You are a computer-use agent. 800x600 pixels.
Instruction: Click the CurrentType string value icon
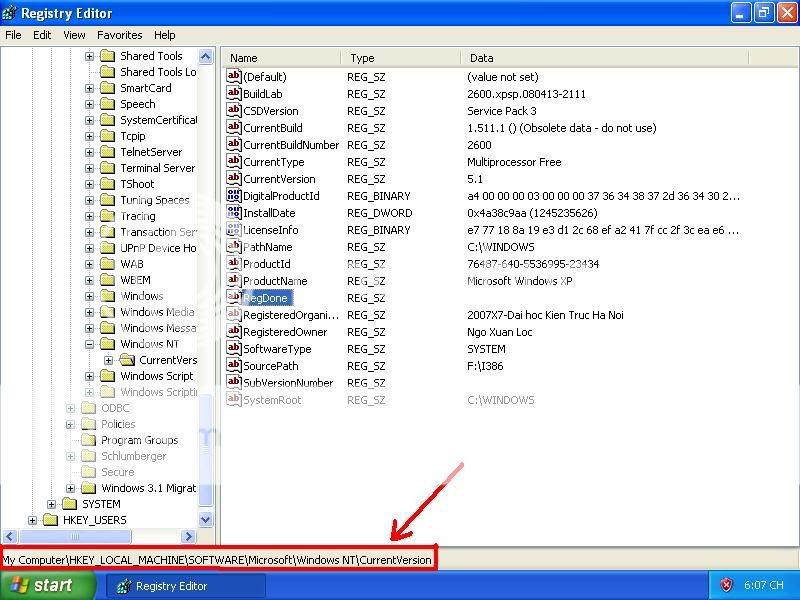[x=234, y=161]
